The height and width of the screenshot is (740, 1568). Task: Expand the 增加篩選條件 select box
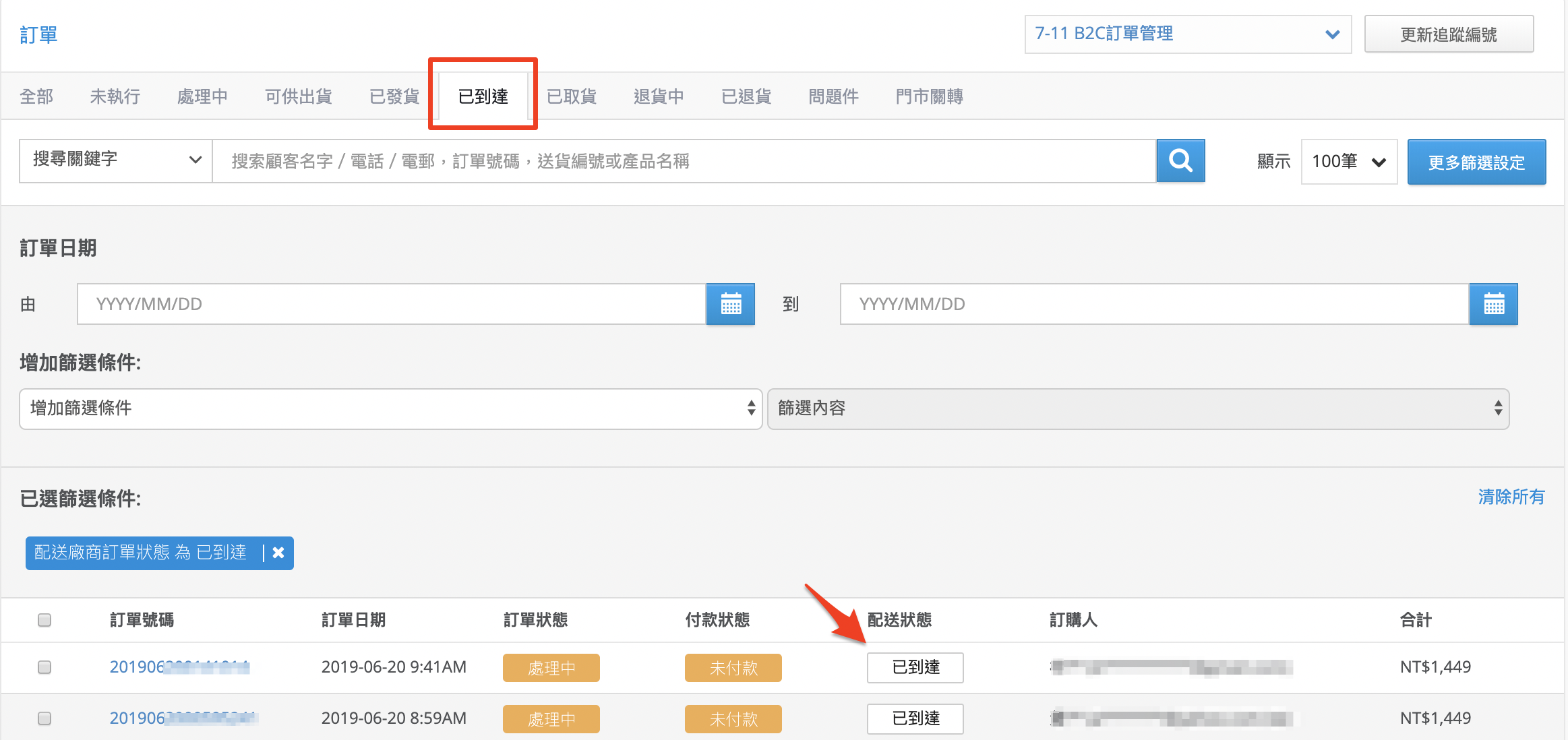(391, 408)
